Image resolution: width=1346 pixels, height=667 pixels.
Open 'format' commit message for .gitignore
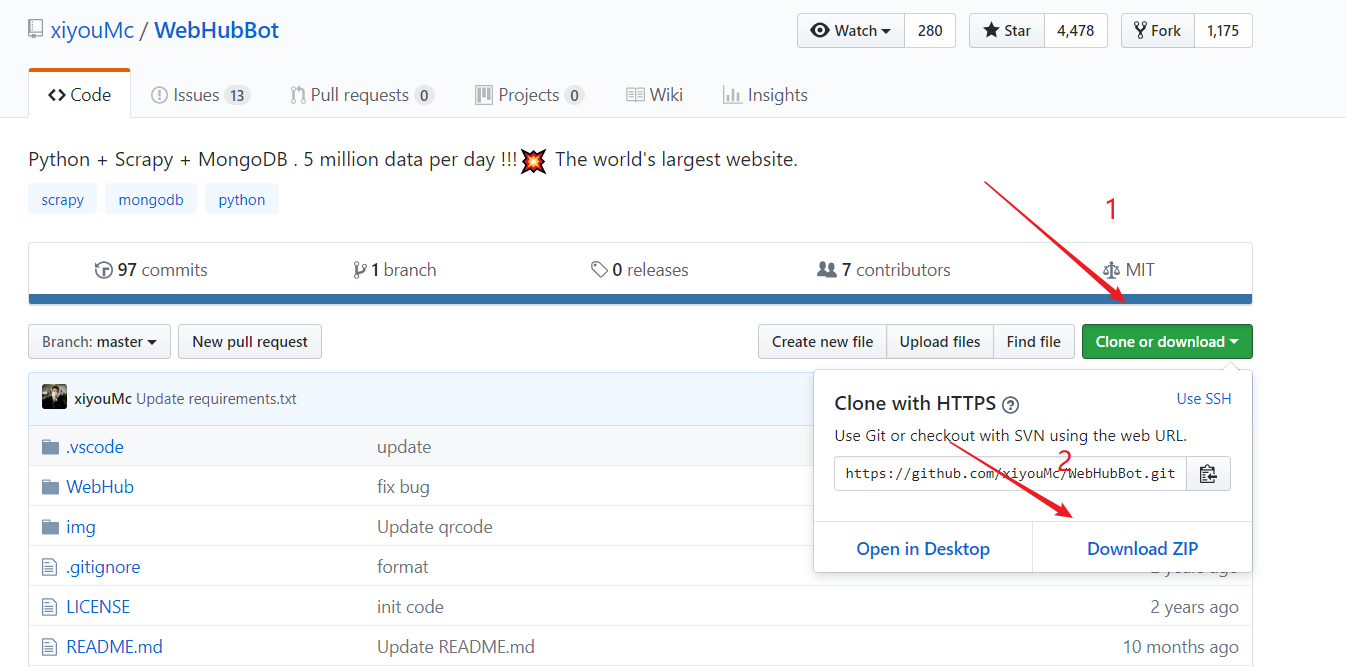pyautogui.click(x=403, y=567)
